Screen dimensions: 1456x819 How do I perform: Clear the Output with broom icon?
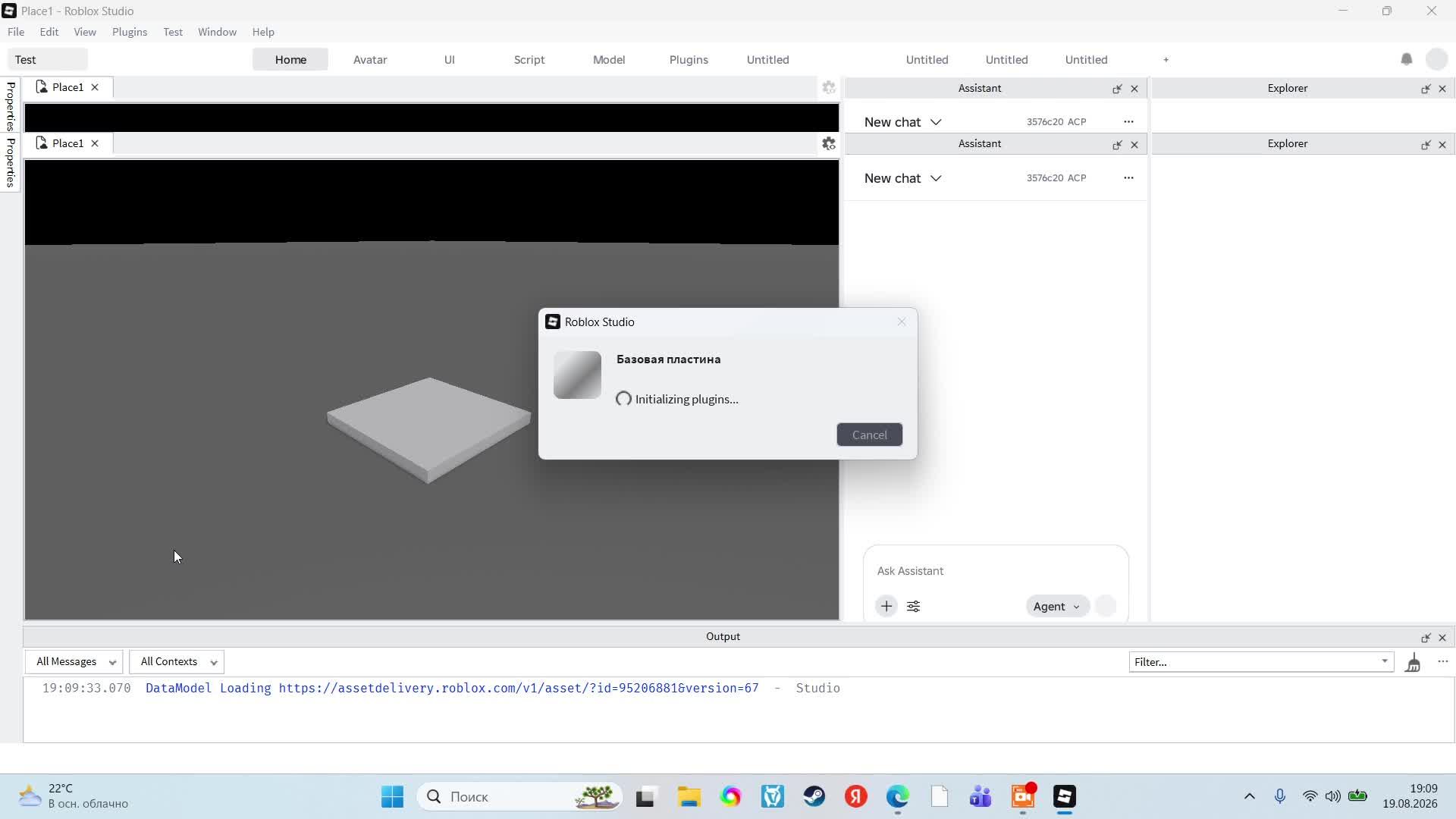coord(1413,663)
